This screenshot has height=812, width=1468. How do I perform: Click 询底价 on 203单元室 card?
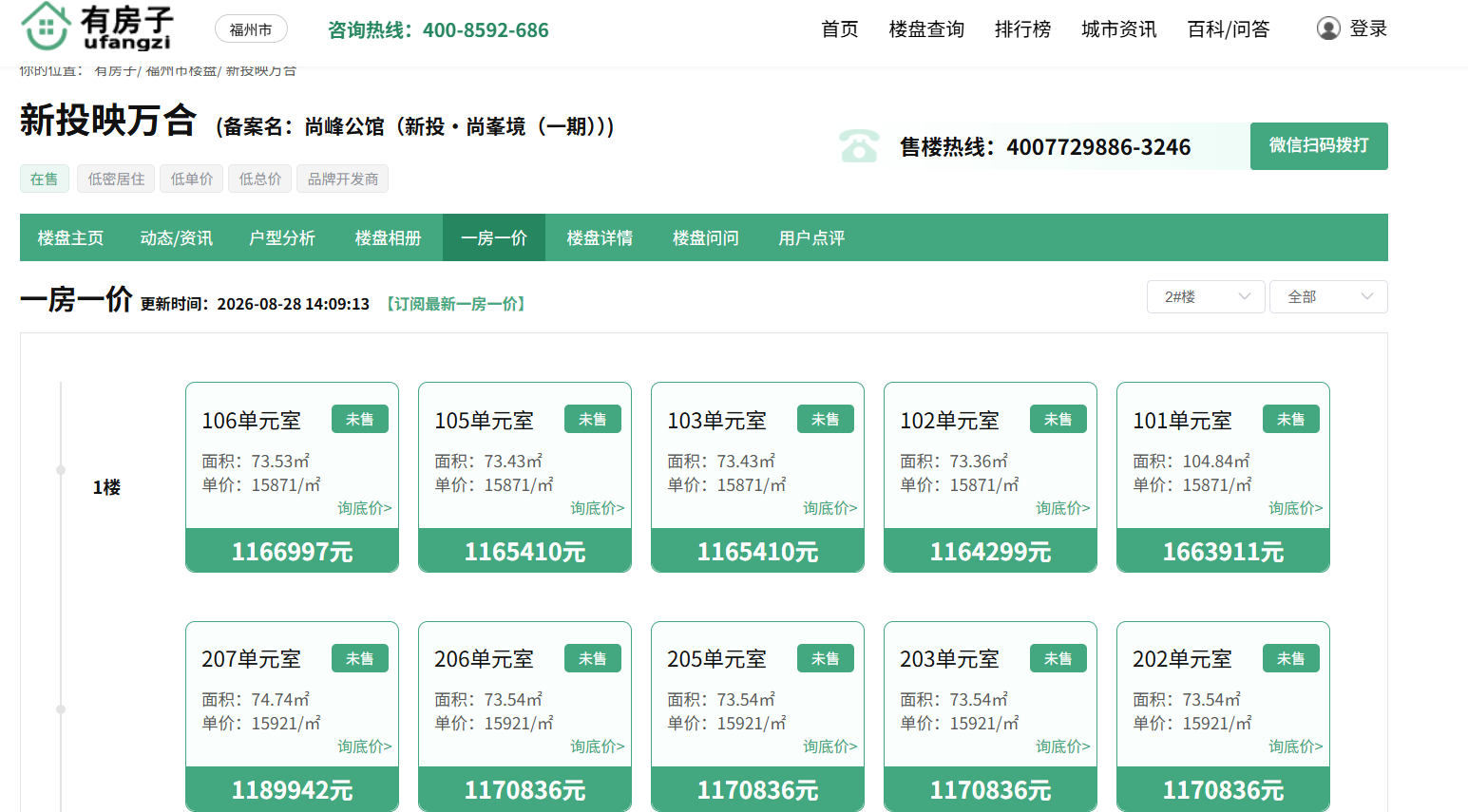1063,746
